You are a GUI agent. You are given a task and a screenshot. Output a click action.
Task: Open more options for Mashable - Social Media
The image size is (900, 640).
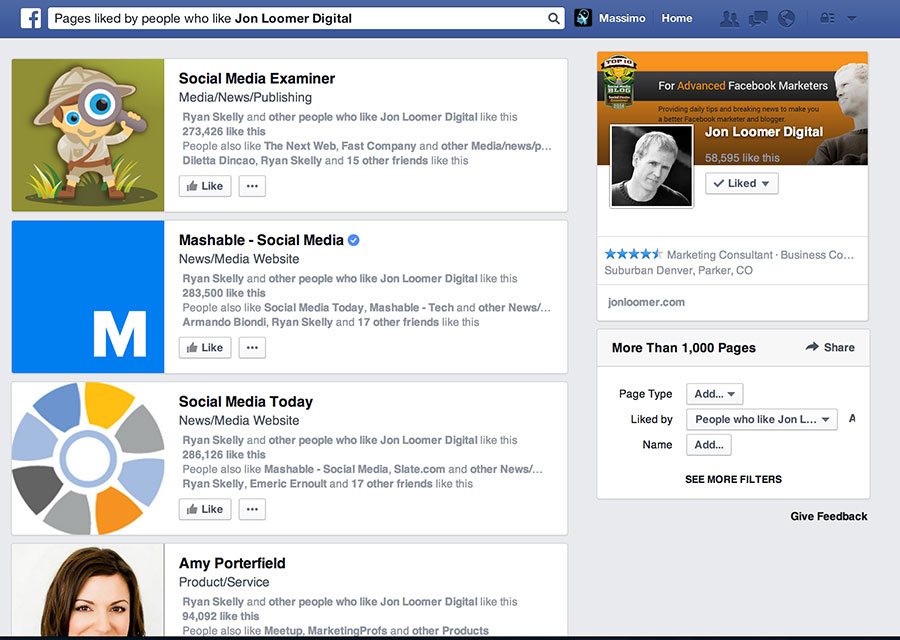pyautogui.click(x=252, y=347)
